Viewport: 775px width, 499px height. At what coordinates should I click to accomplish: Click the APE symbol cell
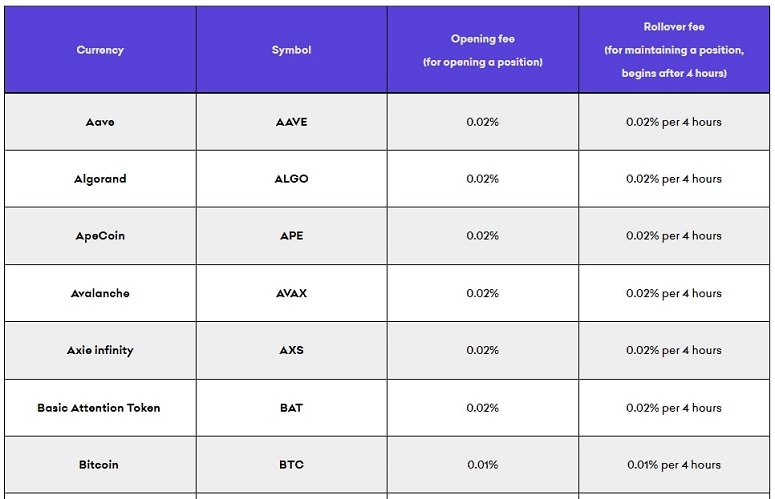click(291, 236)
